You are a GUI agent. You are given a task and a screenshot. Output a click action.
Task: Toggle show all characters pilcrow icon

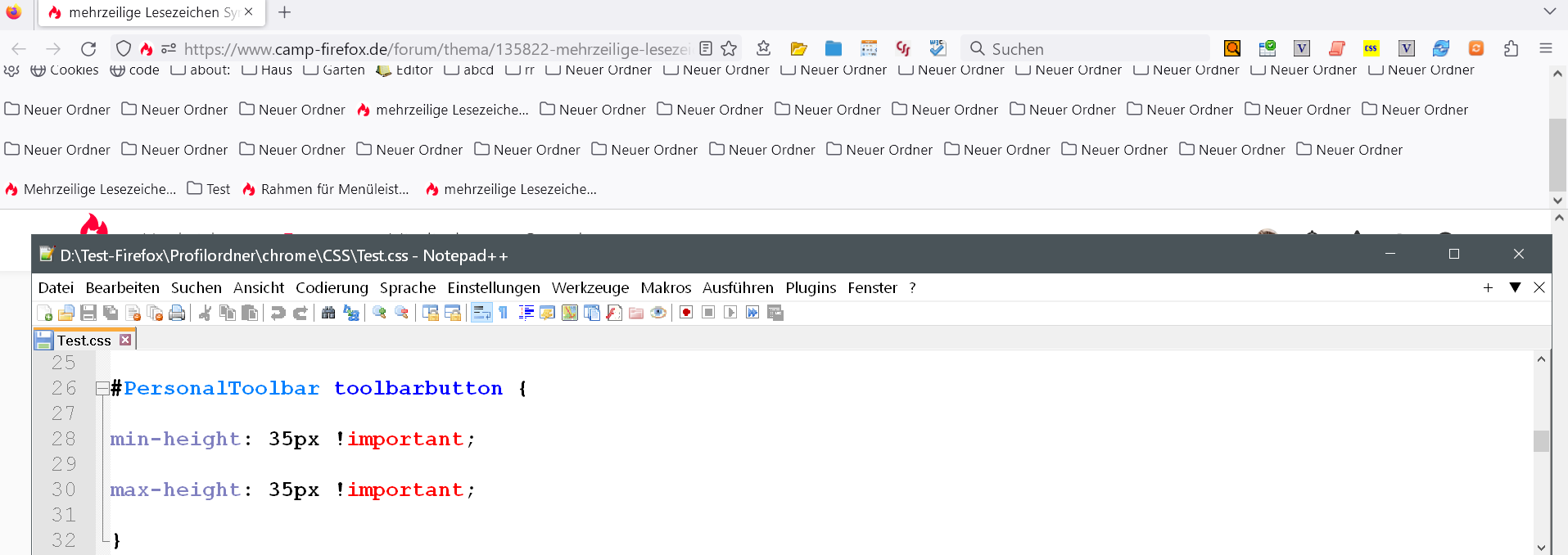tap(503, 313)
